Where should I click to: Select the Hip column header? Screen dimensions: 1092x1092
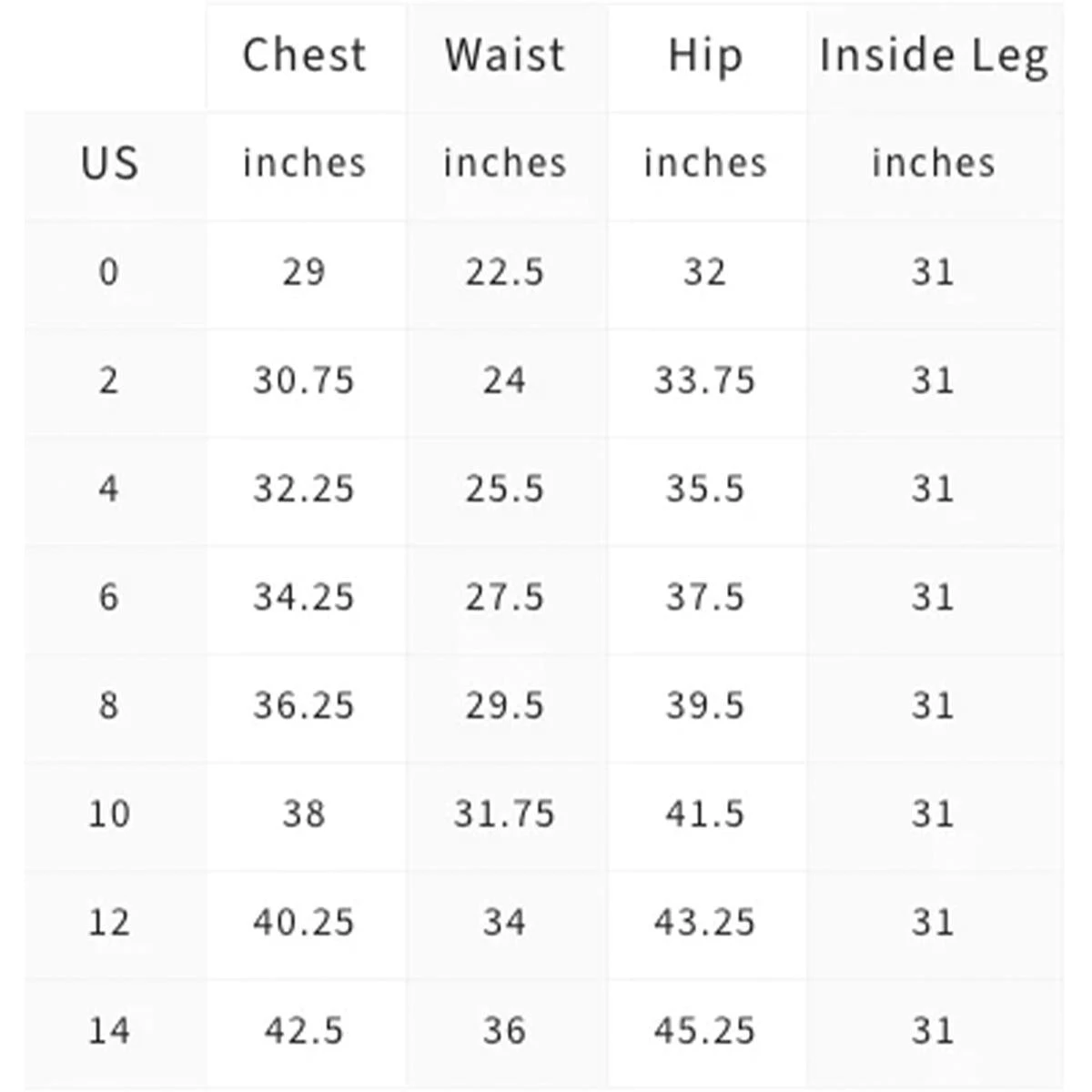click(705, 56)
